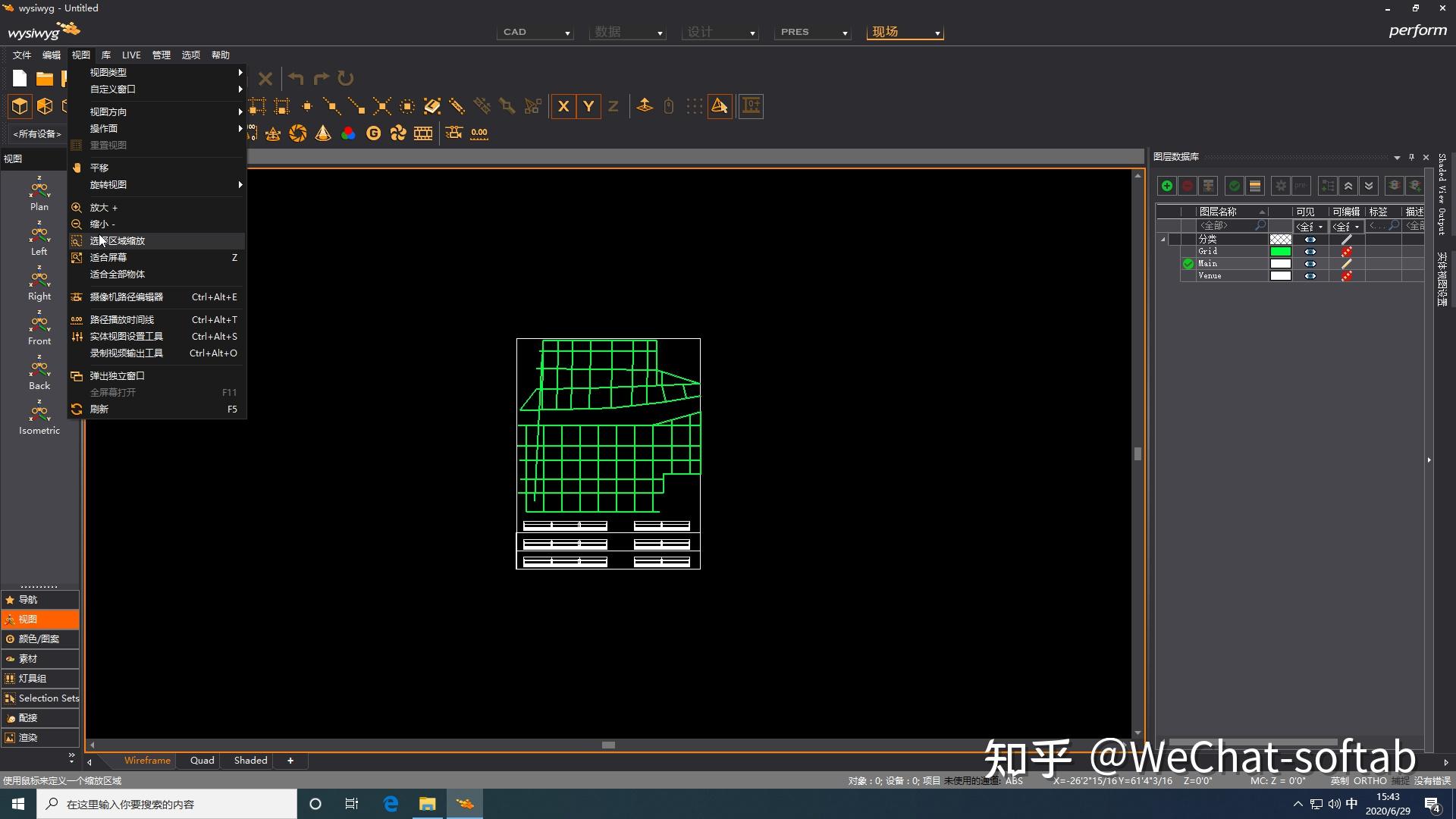
Task: Click the RGB color tool icon
Action: tap(348, 133)
